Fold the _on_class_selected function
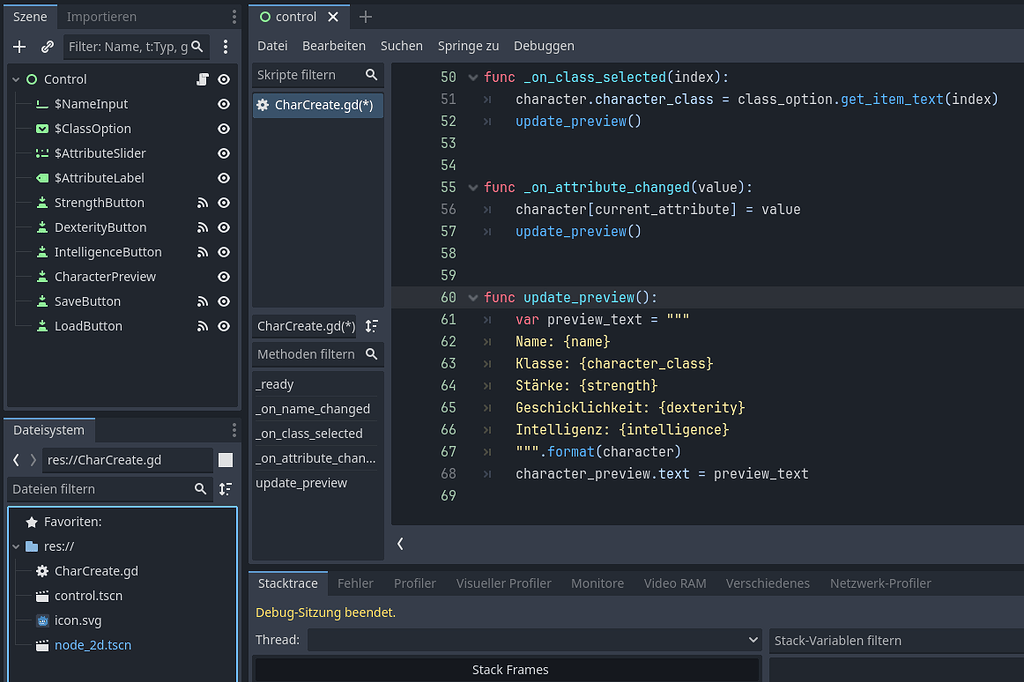Viewport: 1024px width, 682px height. coord(473,77)
